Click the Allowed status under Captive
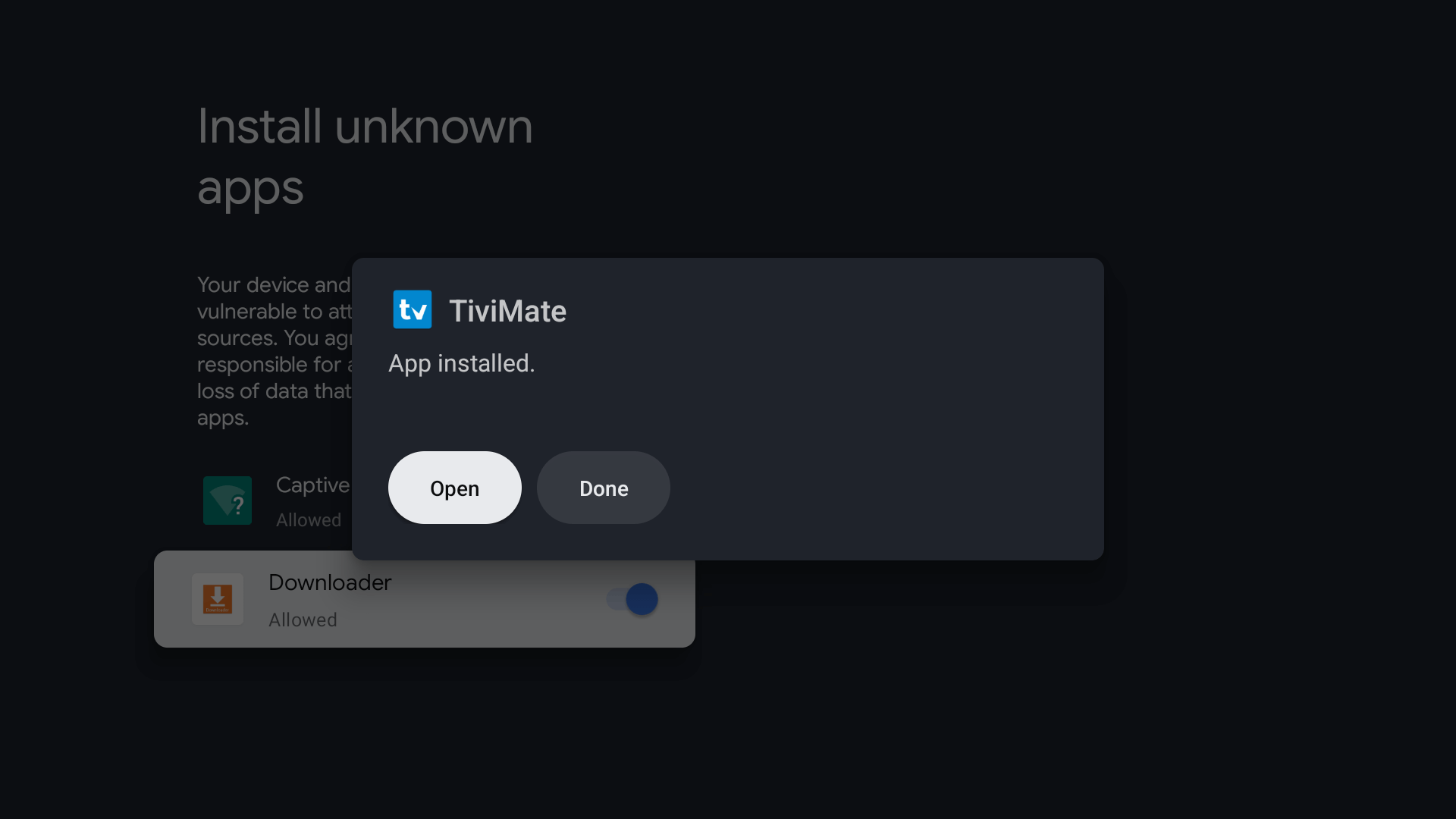The width and height of the screenshot is (1456, 819). pos(309,520)
